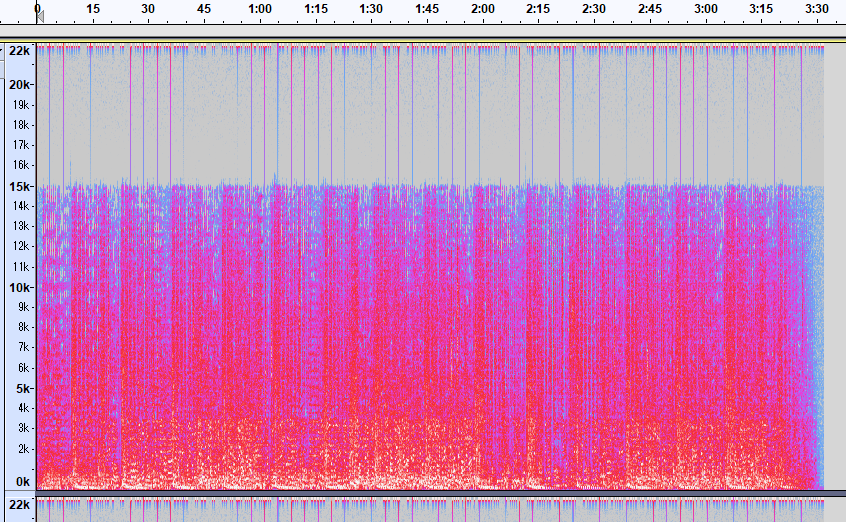Click the 3:30 mark on the timeline ruler

pos(817,9)
